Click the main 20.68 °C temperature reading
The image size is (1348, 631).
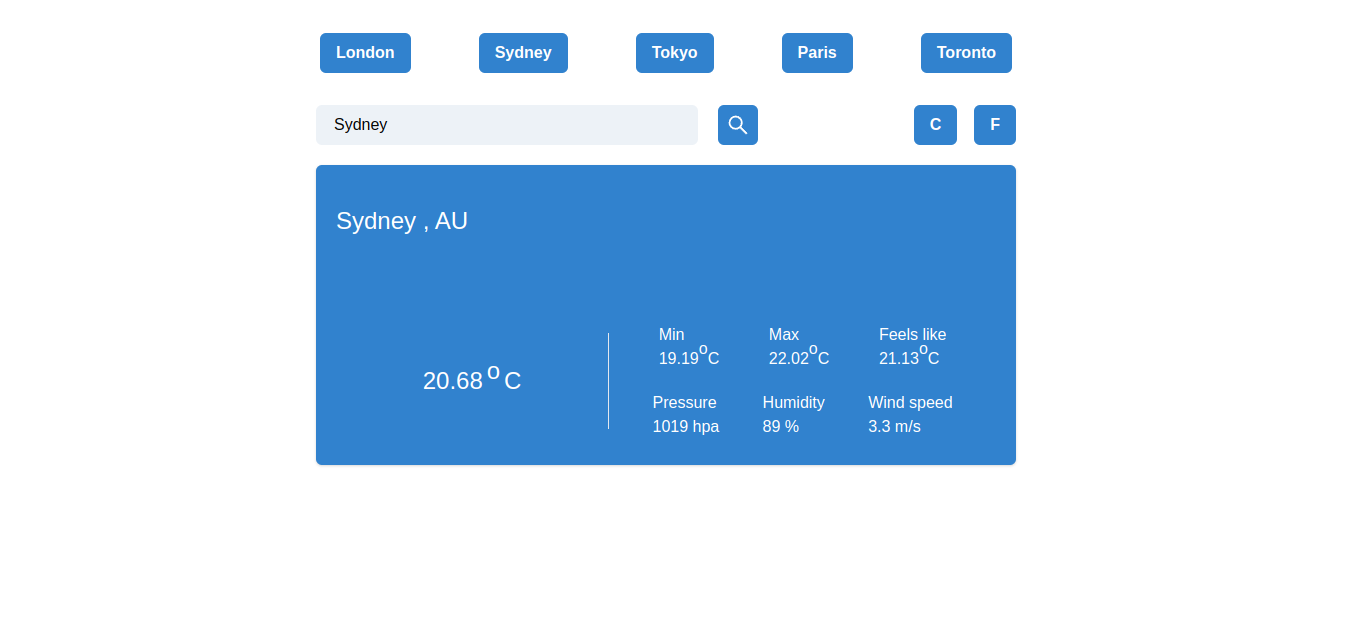[x=472, y=380]
